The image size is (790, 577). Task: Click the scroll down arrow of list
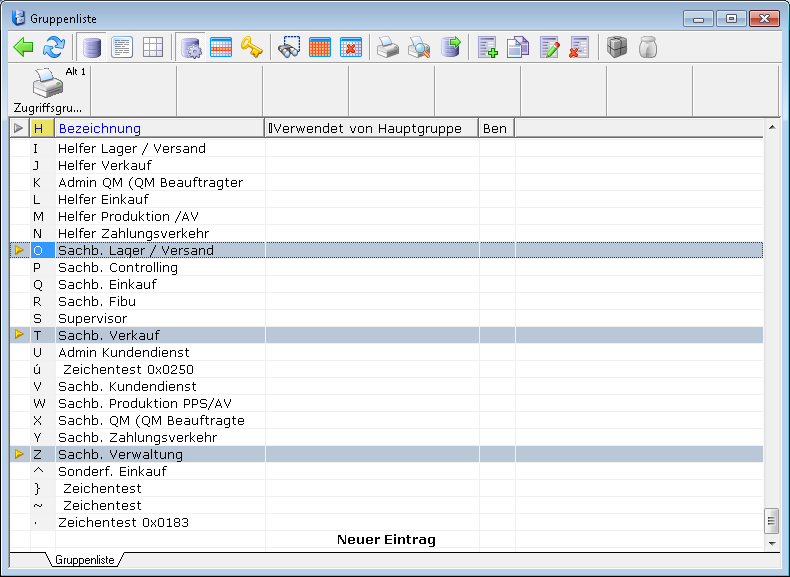pyautogui.click(x=771, y=543)
